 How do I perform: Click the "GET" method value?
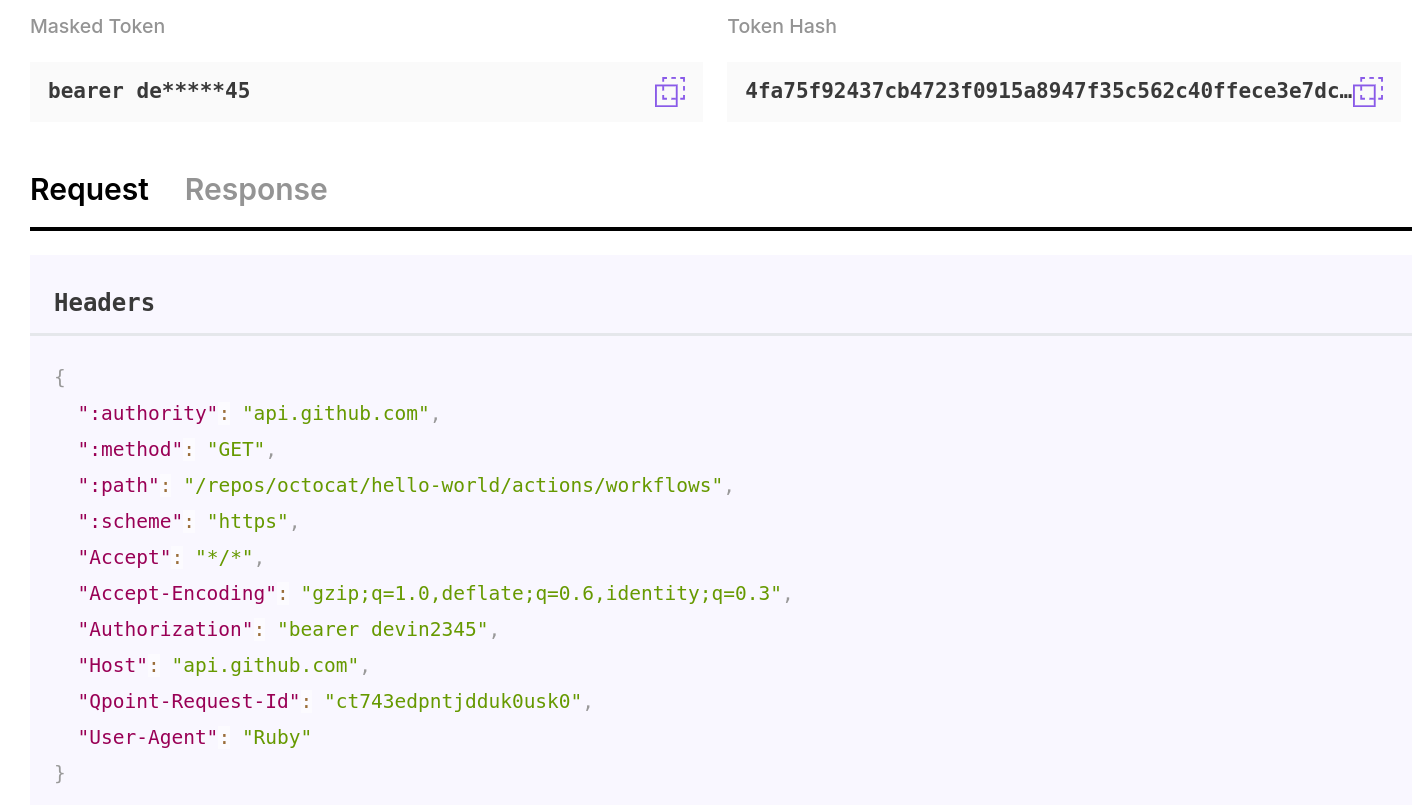pos(236,450)
